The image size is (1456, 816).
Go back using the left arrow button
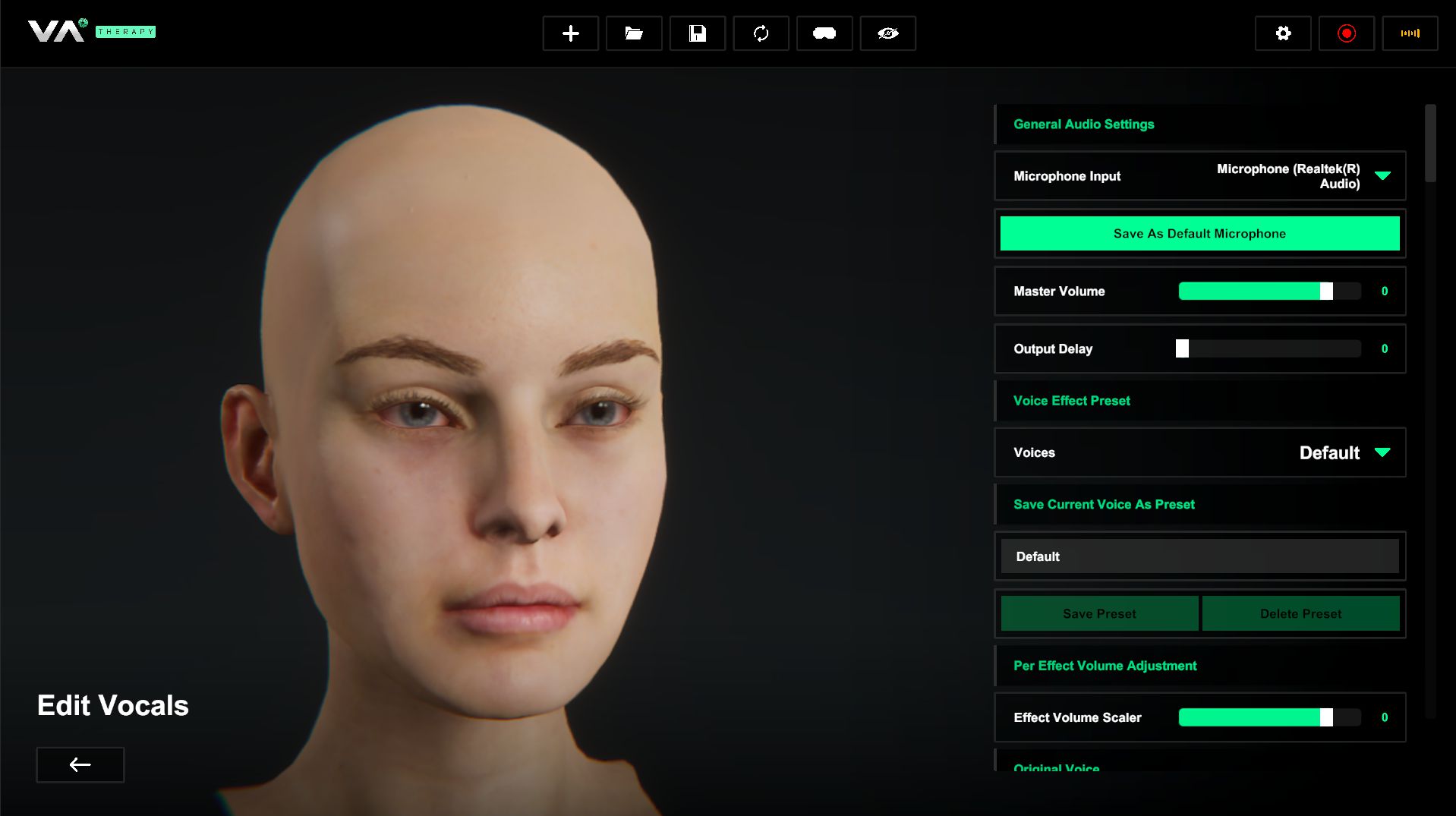80,764
